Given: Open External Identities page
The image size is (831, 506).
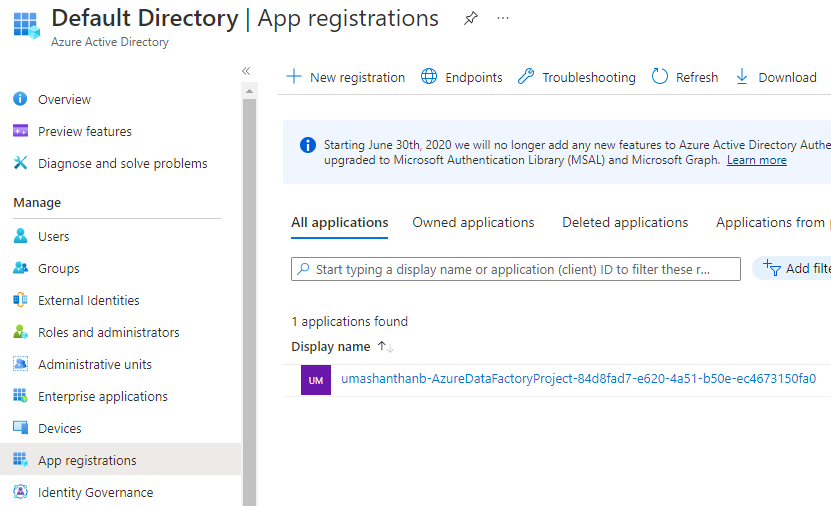Looking at the screenshot, I should [89, 300].
